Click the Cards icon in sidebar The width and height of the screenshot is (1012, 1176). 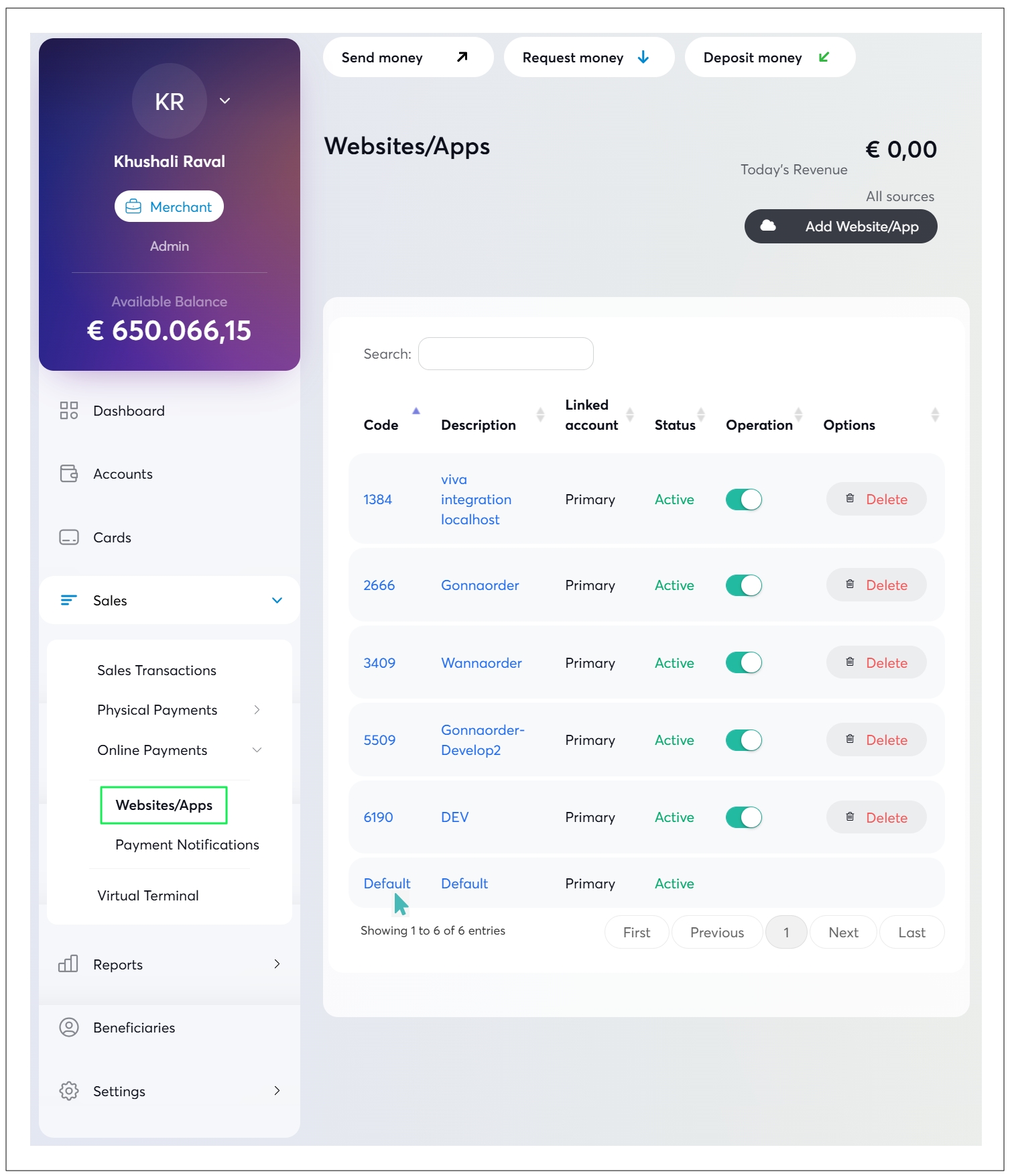point(69,537)
